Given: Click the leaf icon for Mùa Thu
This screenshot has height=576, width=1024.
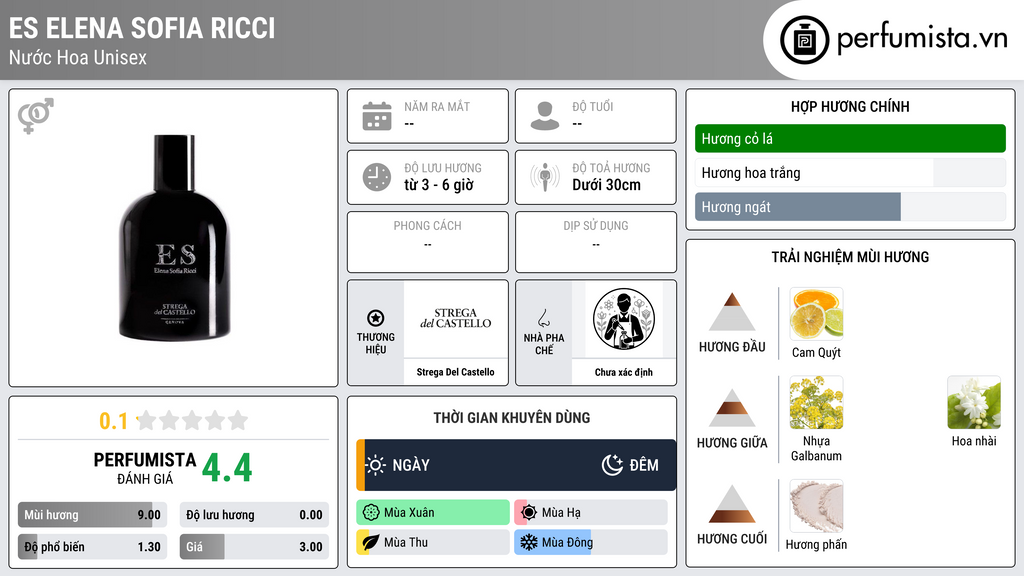Looking at the screenshot, I should click(x=371, y=542).
